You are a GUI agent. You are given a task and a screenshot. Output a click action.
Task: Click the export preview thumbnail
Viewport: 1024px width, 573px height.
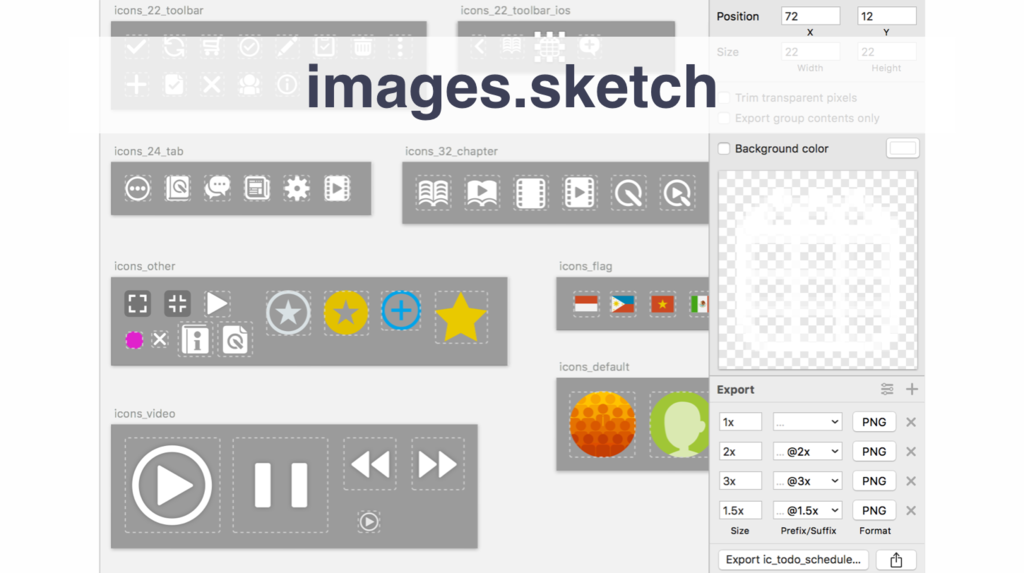coord(818,270)
